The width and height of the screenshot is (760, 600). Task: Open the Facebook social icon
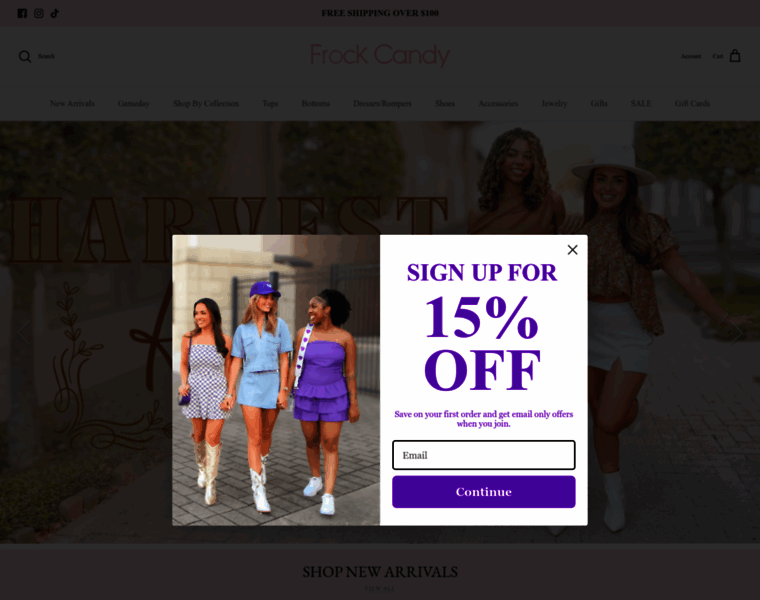22,14
